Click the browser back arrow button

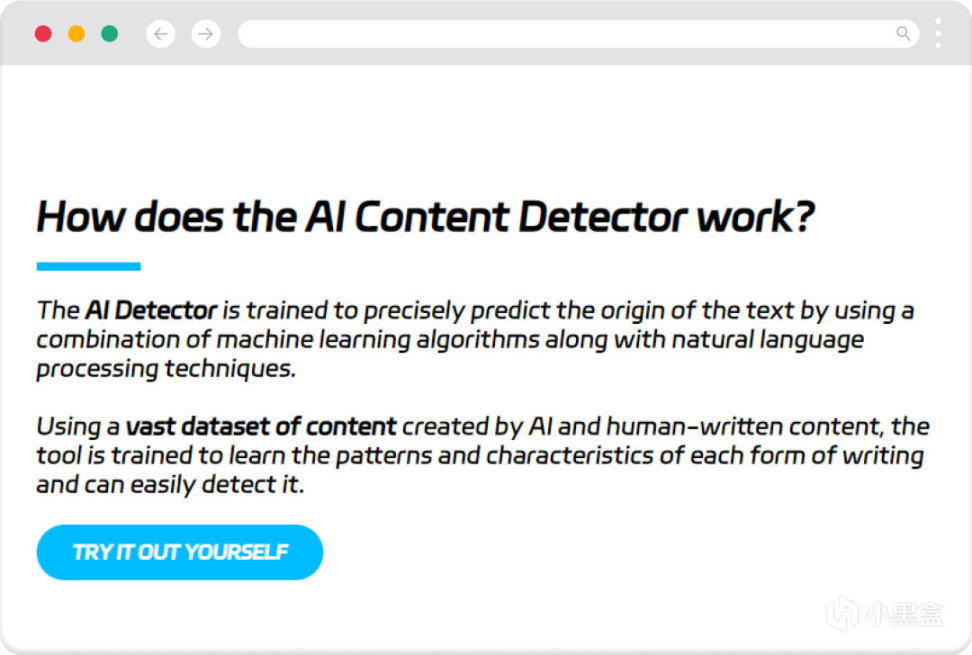point(160,34)
